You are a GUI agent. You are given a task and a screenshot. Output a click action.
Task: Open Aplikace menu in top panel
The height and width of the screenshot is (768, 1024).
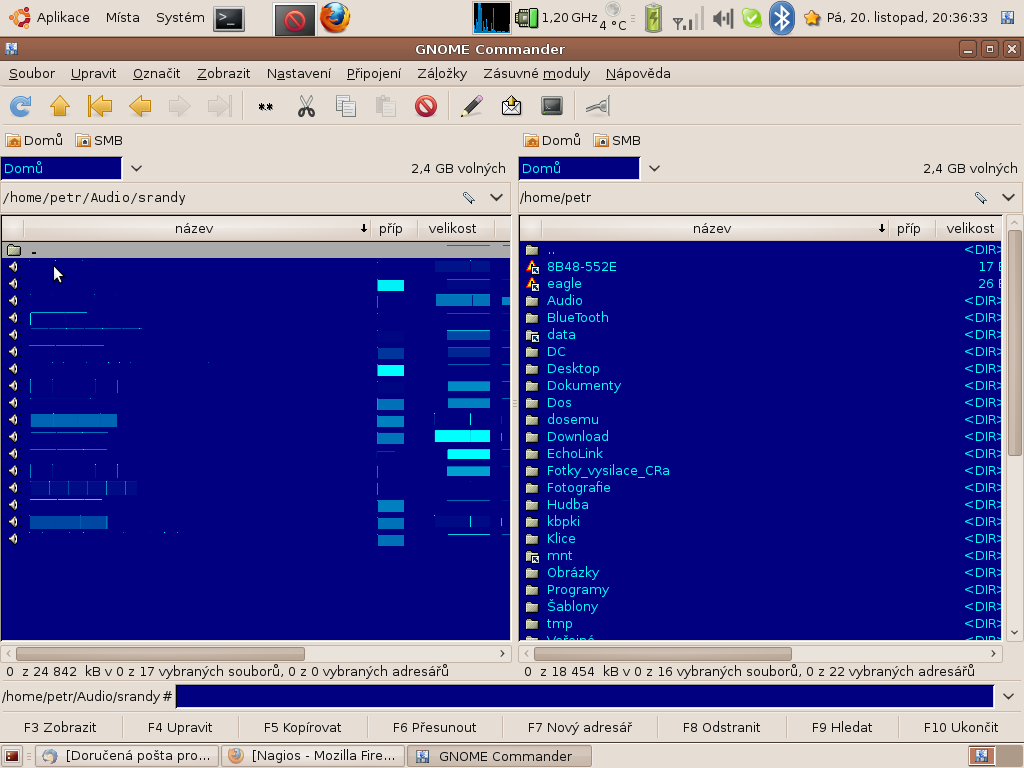[x=50, y=18]
